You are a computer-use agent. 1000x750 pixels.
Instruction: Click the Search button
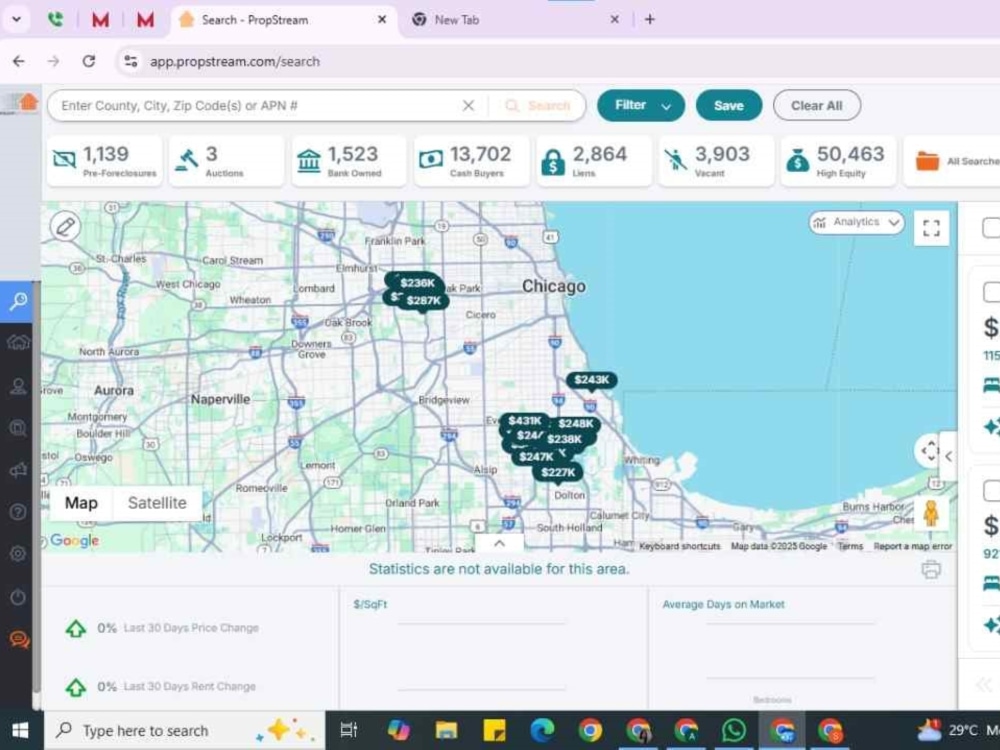pos(538,105)
